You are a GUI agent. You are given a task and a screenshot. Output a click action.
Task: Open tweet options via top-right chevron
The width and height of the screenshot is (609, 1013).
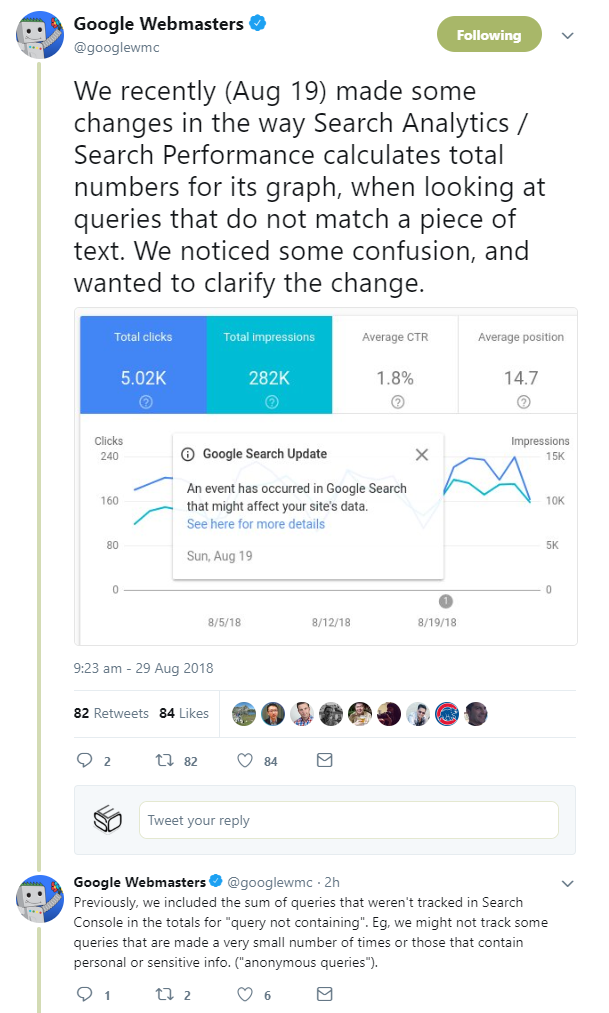(x=568, y=34)
